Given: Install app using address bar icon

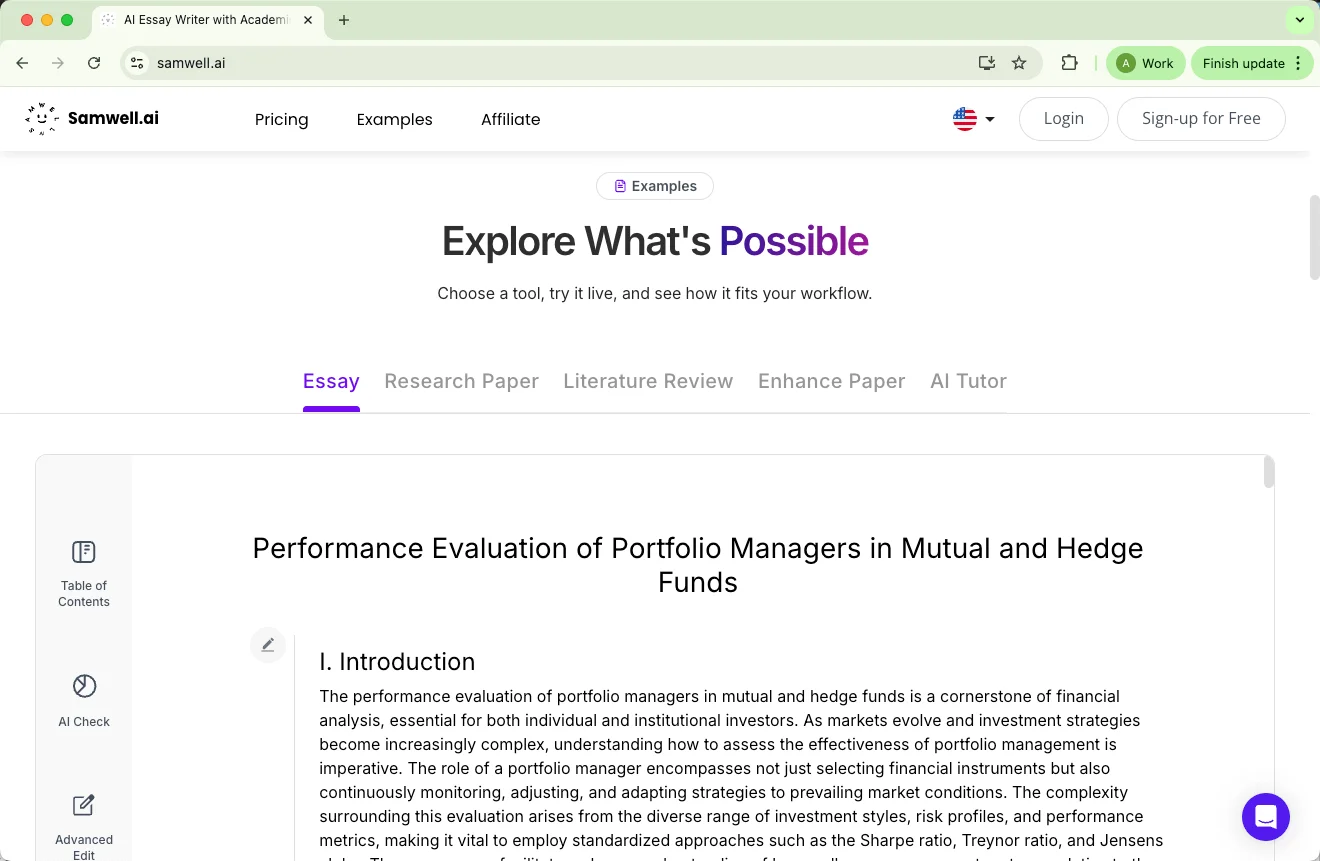Looking at the screenshot, I should pos(987,63).
